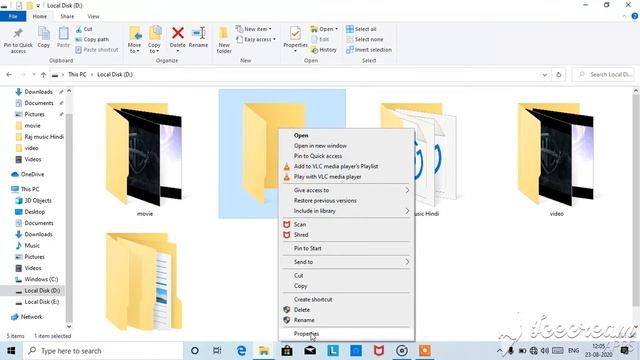
Task: Click Pin to Quick access ribbon icon
Action: [x=18, y=40]
